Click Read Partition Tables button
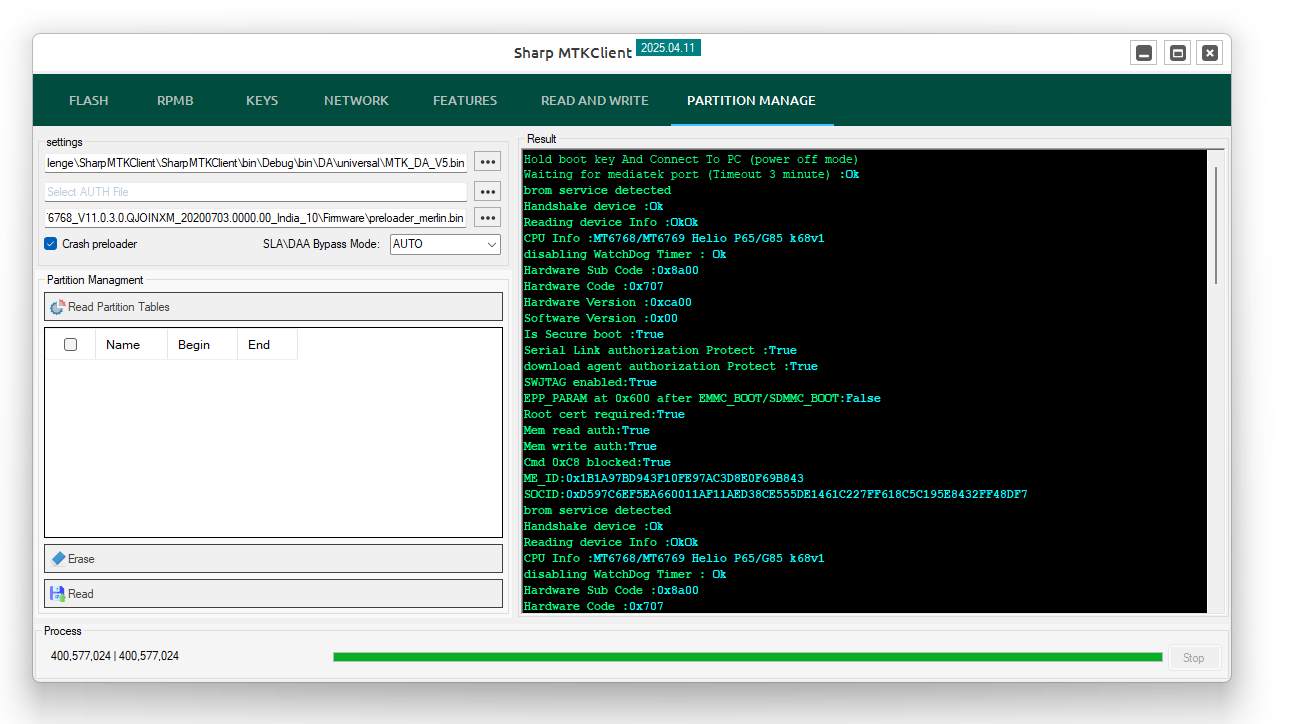 (x=273, y=307)
